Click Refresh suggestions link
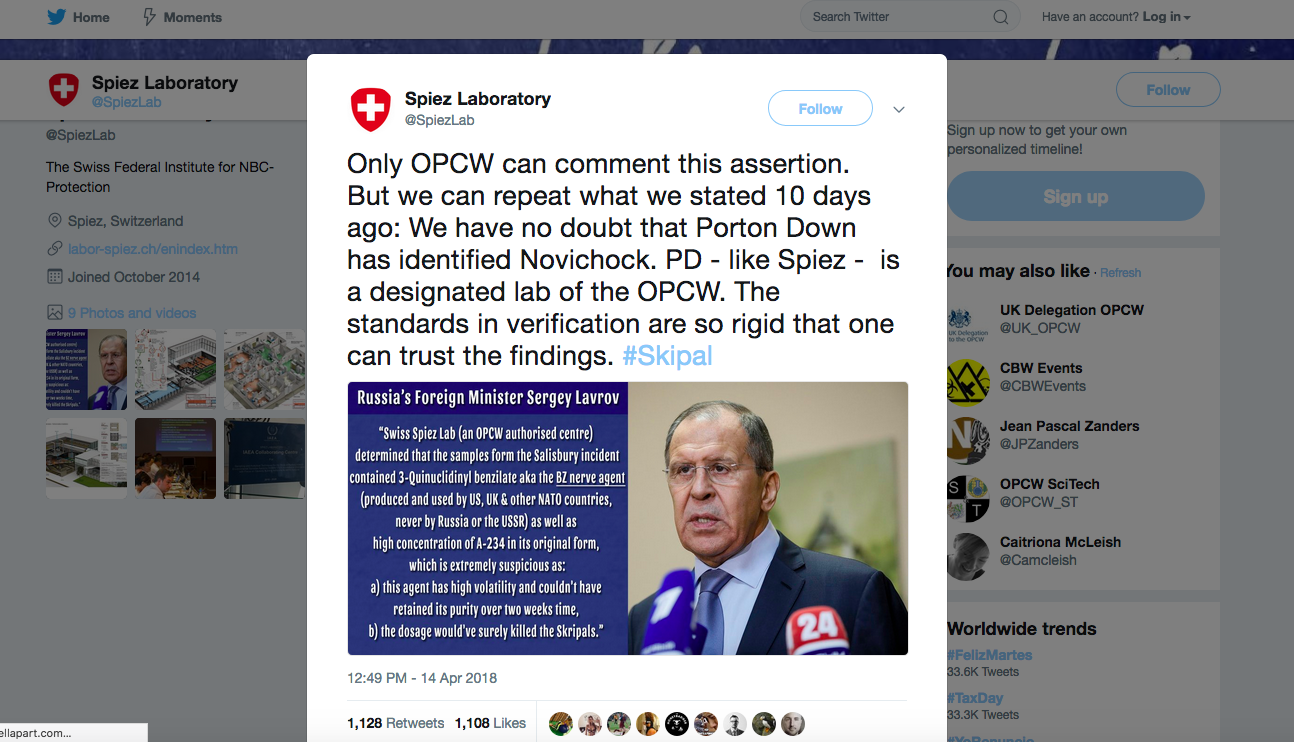 [x=1121, y=273]
